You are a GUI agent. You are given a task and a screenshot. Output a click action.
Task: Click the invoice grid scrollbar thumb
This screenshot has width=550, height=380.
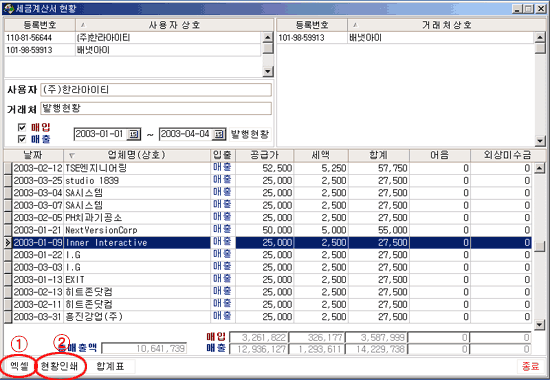point(539,246)
